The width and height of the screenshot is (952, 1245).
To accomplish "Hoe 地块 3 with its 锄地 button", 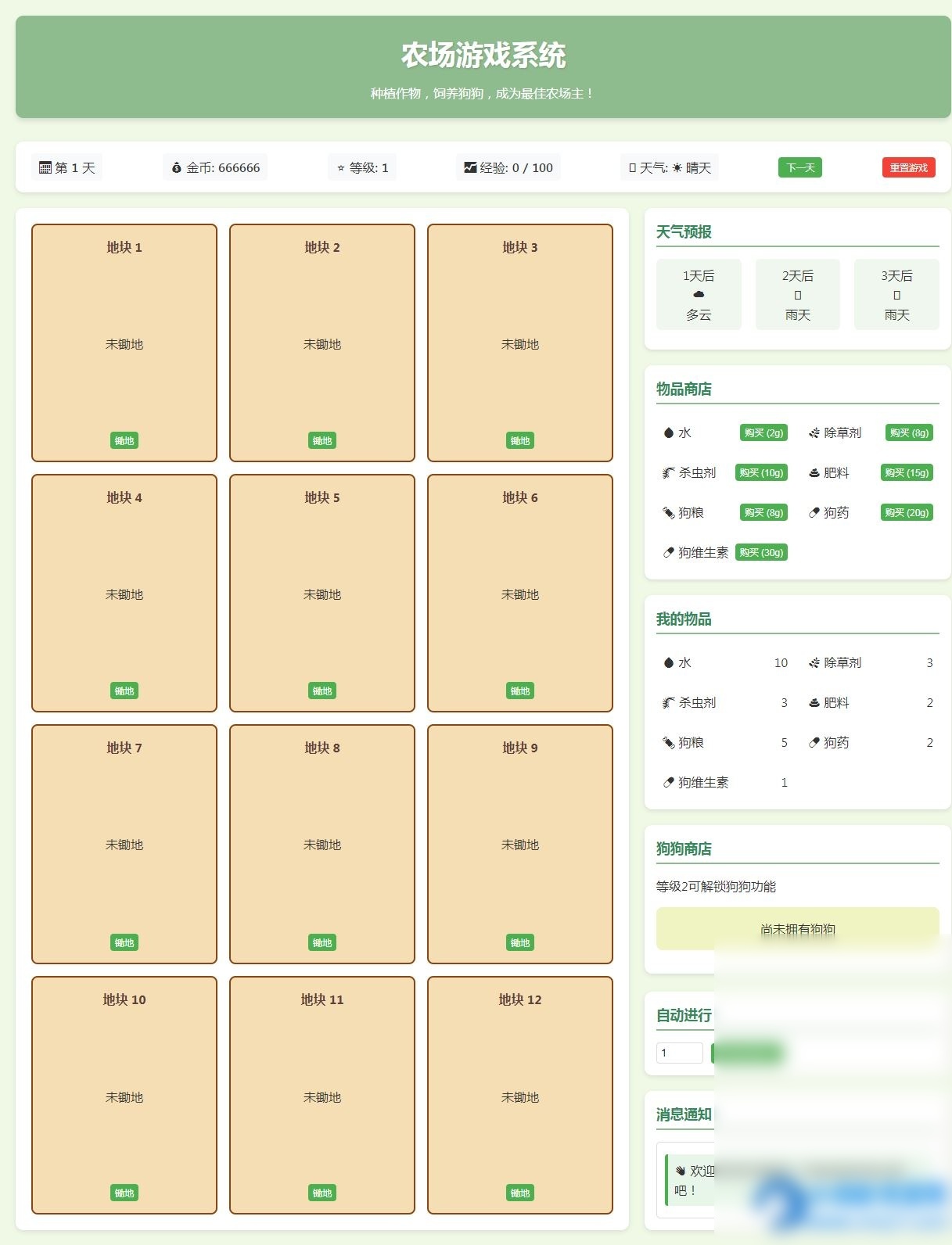I will pos(520,440).
